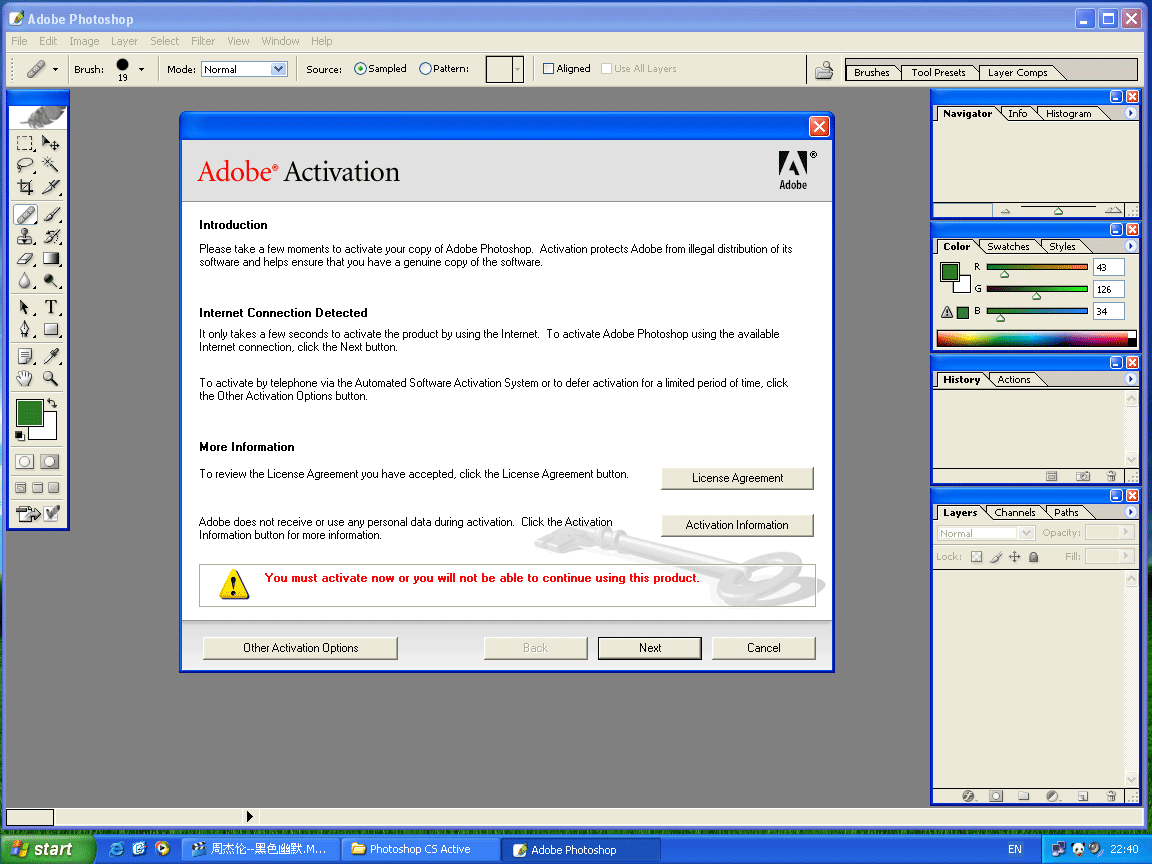Select the Notes tool
Screen dimensions: 1152x864
click(25, 356)
